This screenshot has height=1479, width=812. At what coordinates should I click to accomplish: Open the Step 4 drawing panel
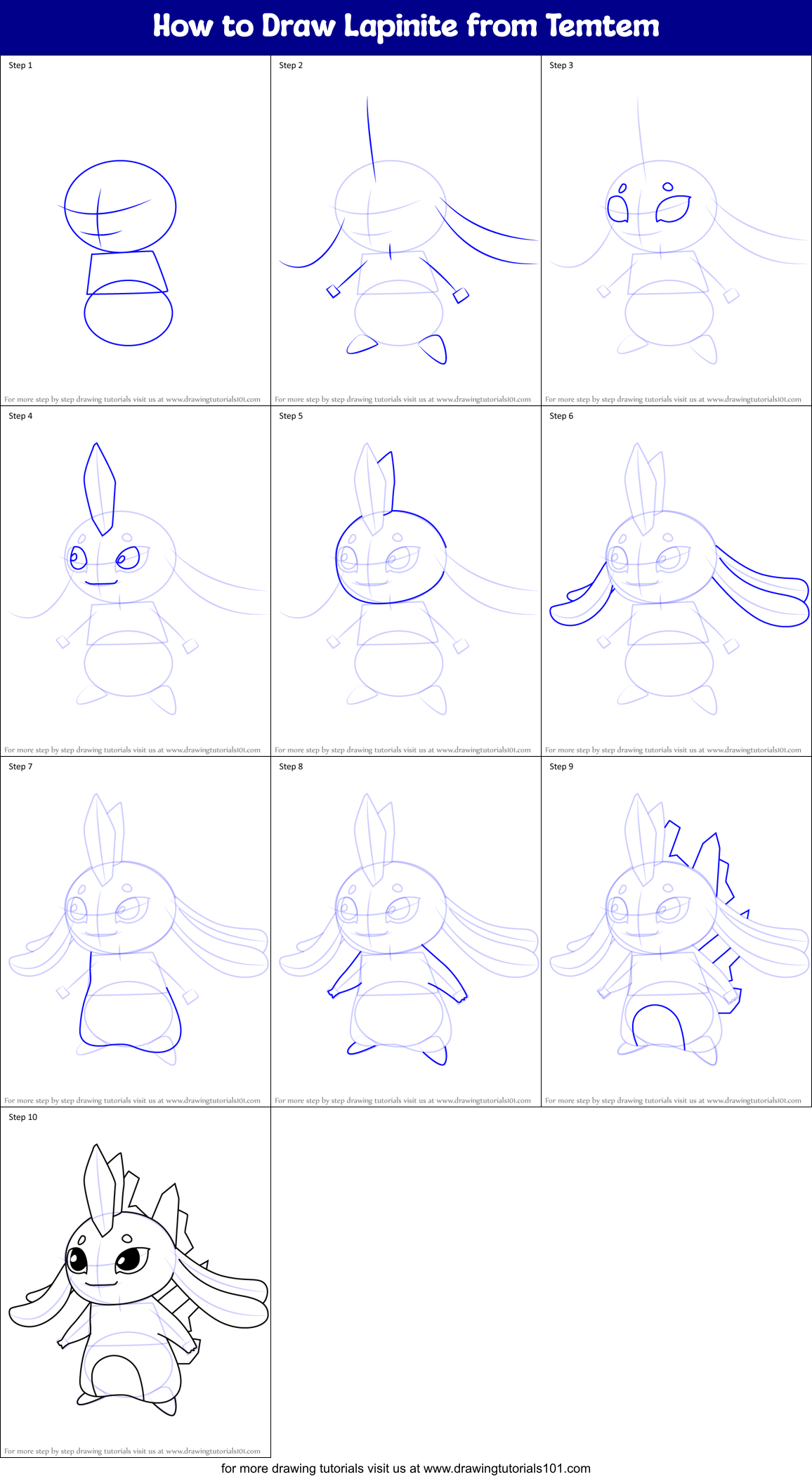point(136,581)
